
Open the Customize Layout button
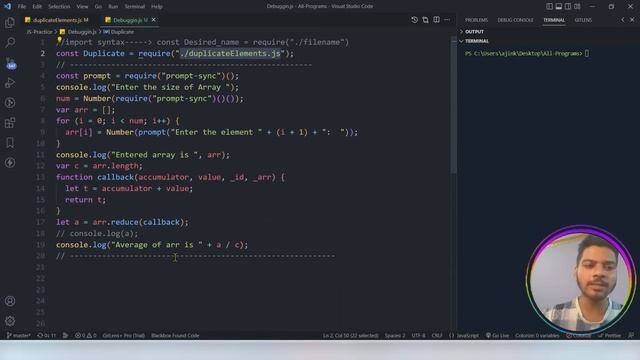(577, 6)
